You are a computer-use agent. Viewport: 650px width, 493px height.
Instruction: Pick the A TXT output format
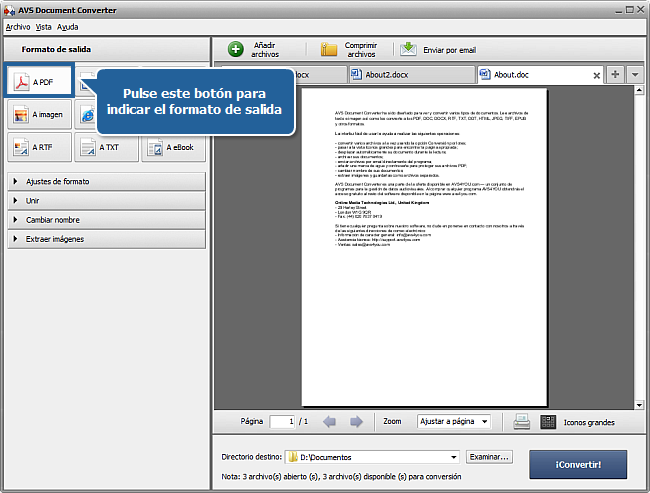point(107,147)
